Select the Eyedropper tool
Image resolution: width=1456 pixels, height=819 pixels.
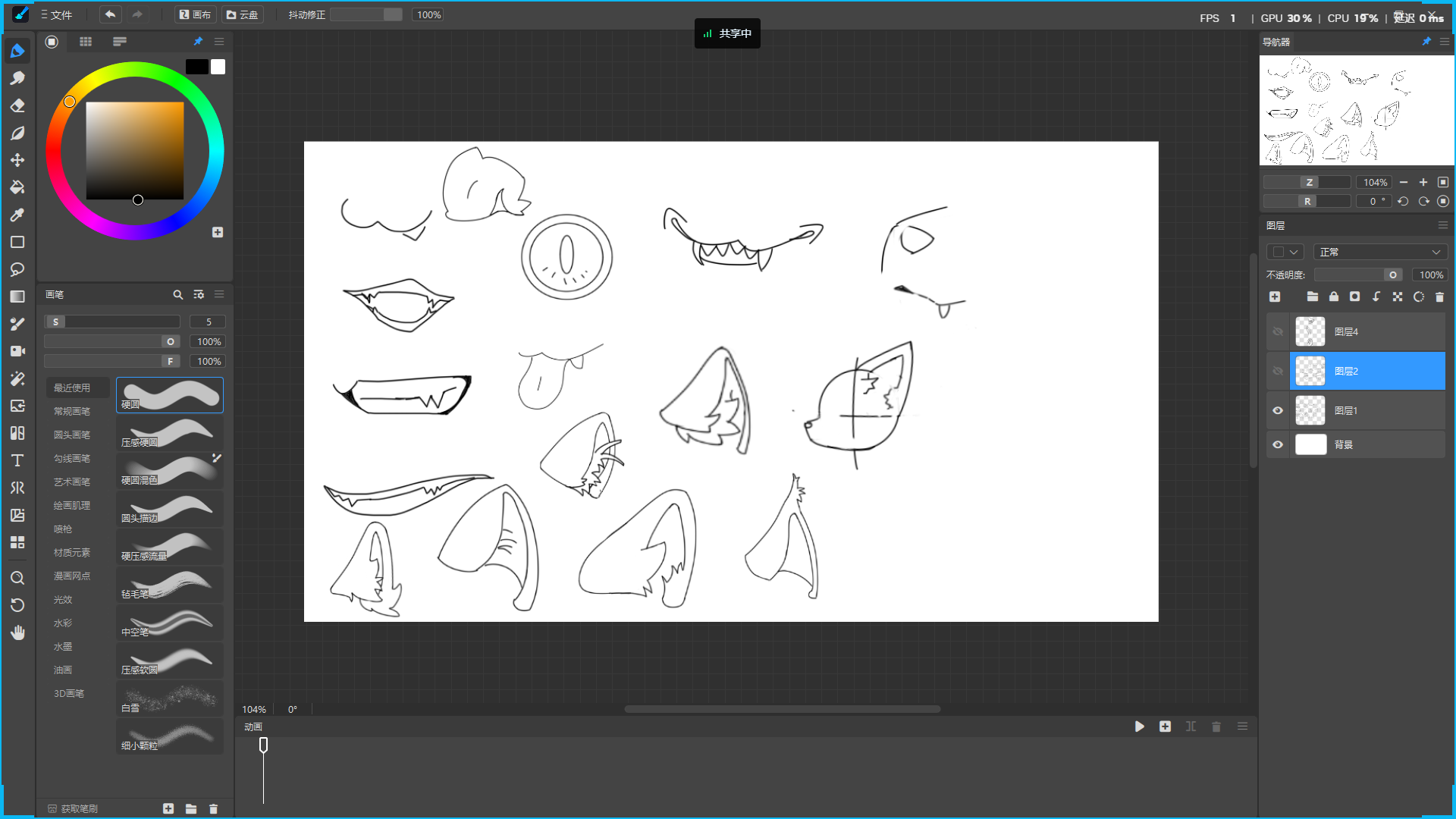point(17,215)
